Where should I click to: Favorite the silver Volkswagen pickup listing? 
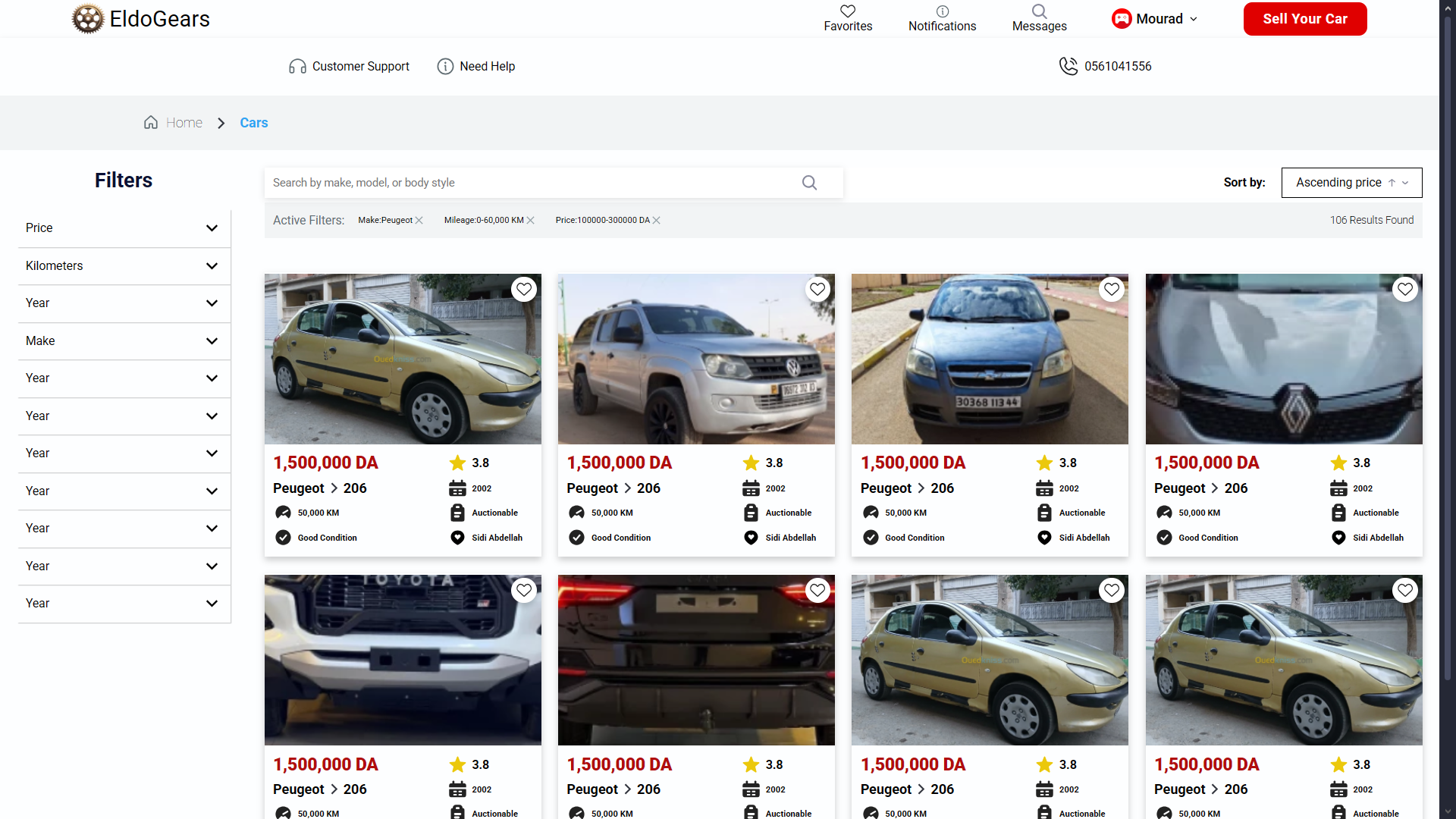pos(817,290)
